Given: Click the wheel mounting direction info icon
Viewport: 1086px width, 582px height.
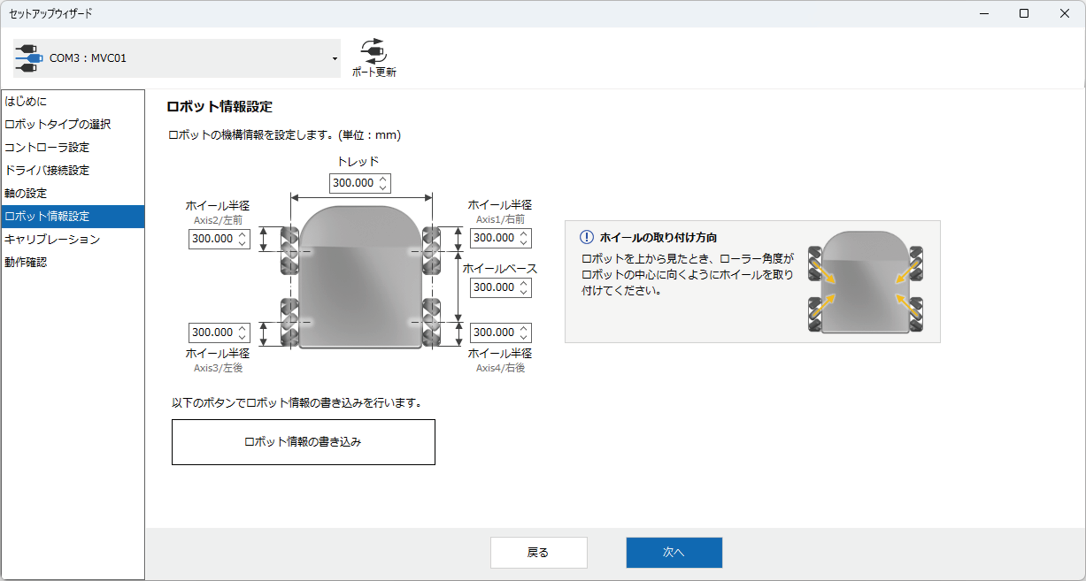Looking at the screenshot, I should [587, 237].
